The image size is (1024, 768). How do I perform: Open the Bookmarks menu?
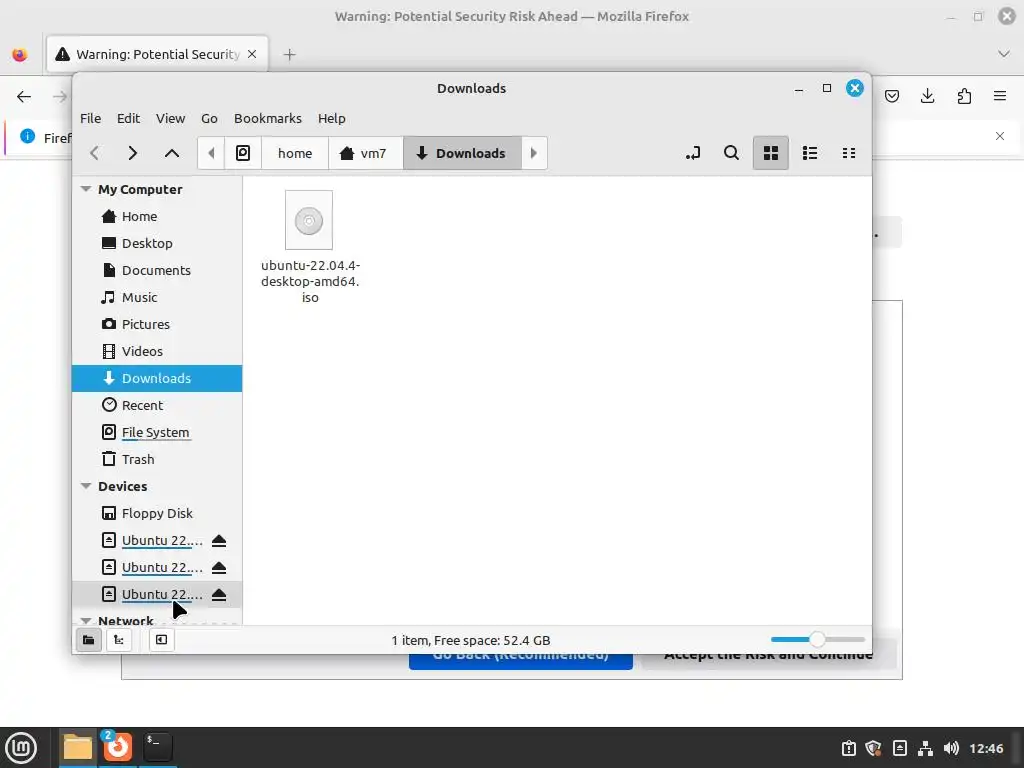[268, 118]
